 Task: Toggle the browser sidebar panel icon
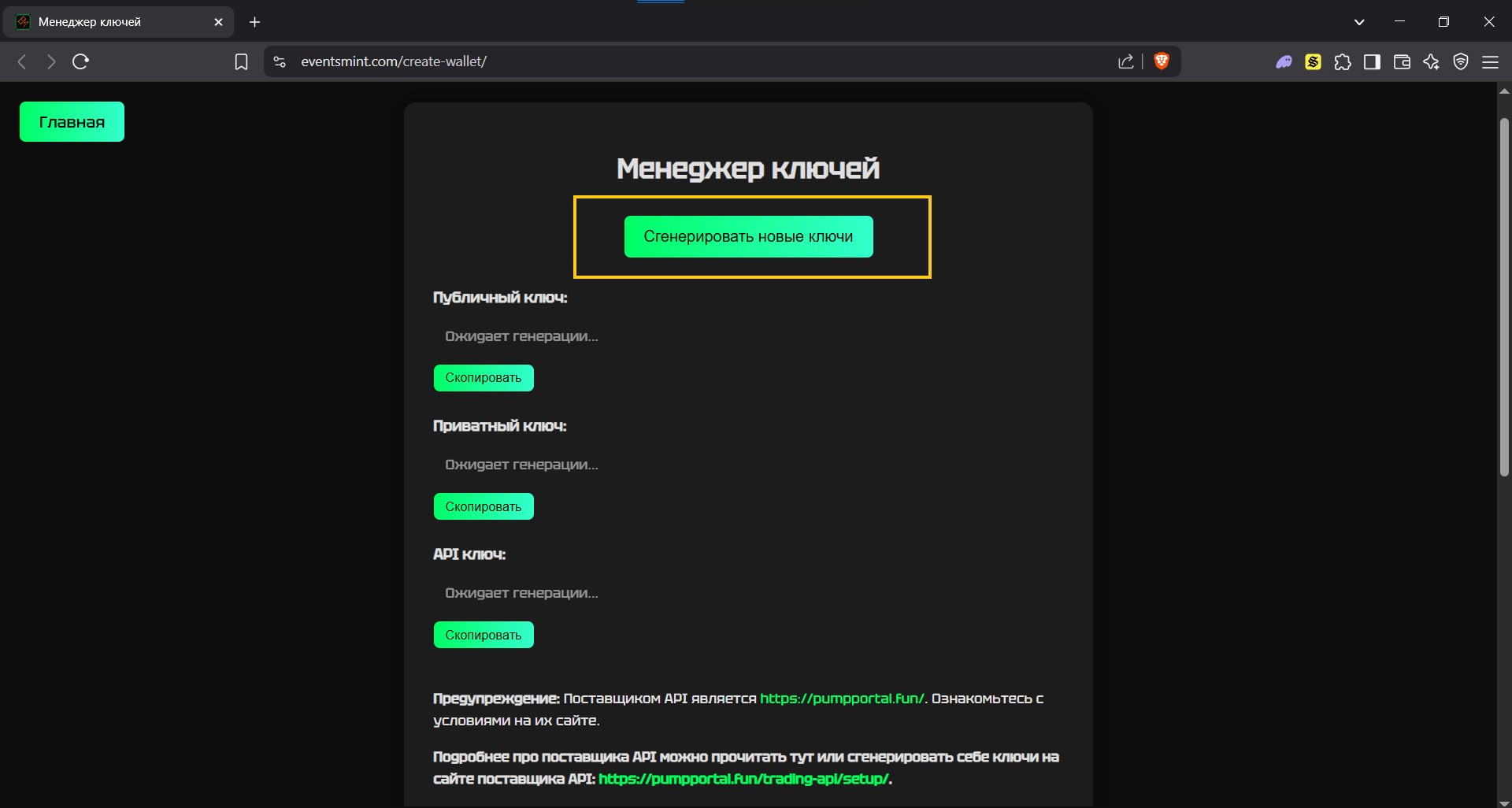pyautogui.click(x=1372, y=62)
